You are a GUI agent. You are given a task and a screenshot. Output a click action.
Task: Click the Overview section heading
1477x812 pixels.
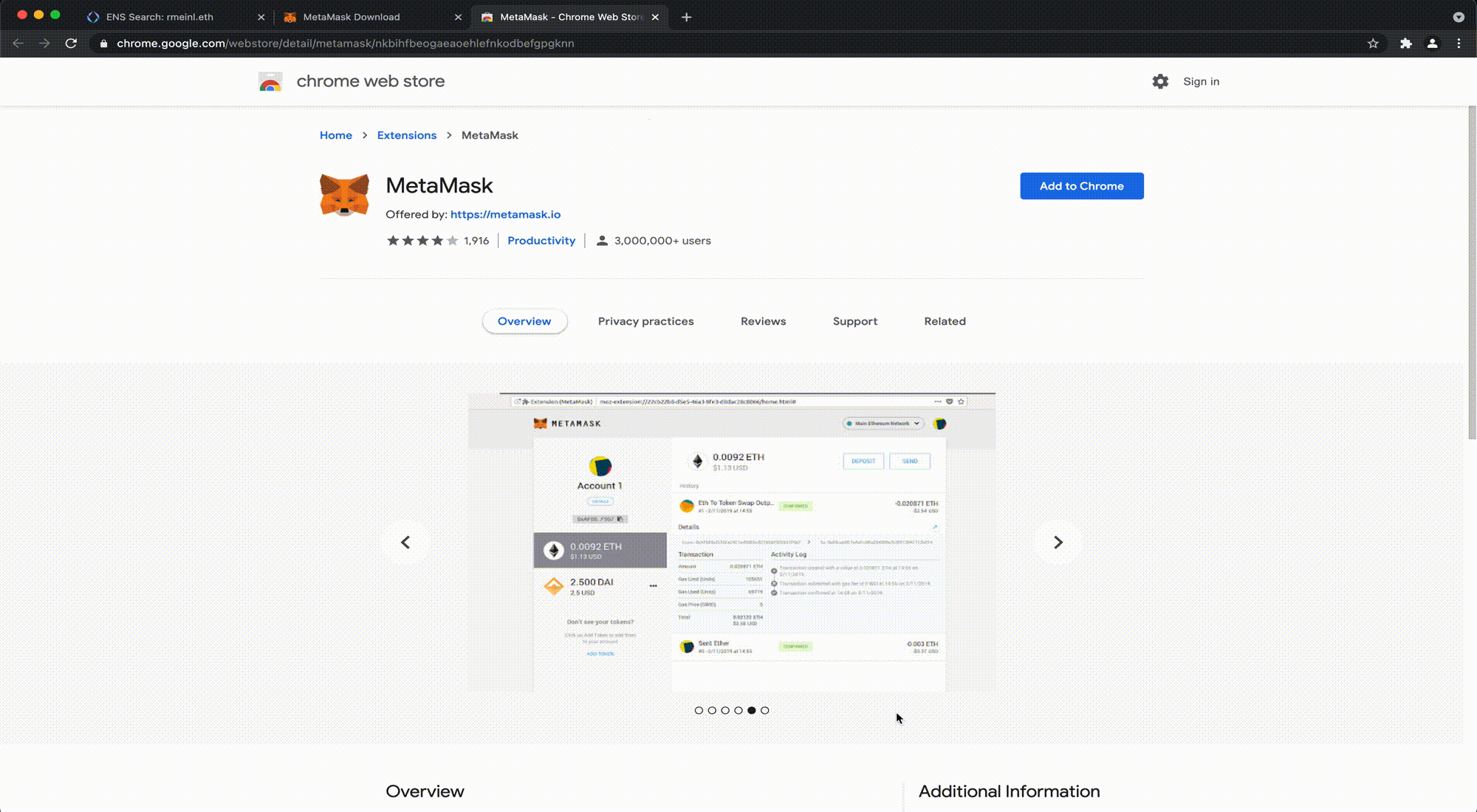[425, 791]
